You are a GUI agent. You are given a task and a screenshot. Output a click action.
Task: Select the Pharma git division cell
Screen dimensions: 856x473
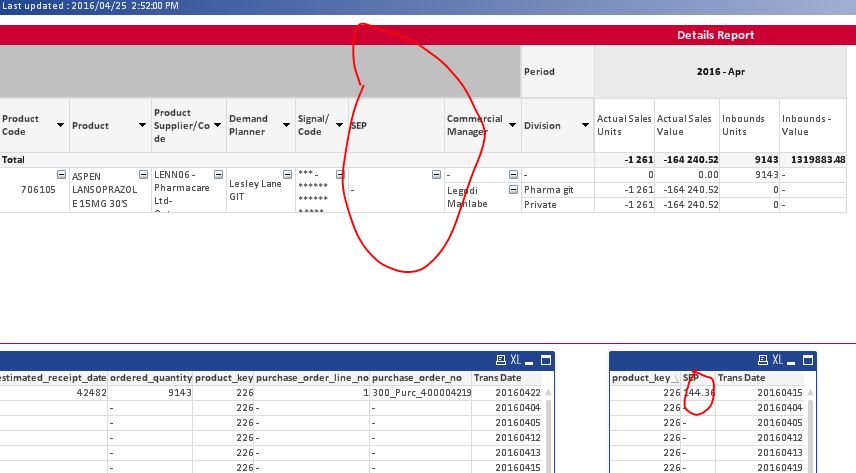557,190
